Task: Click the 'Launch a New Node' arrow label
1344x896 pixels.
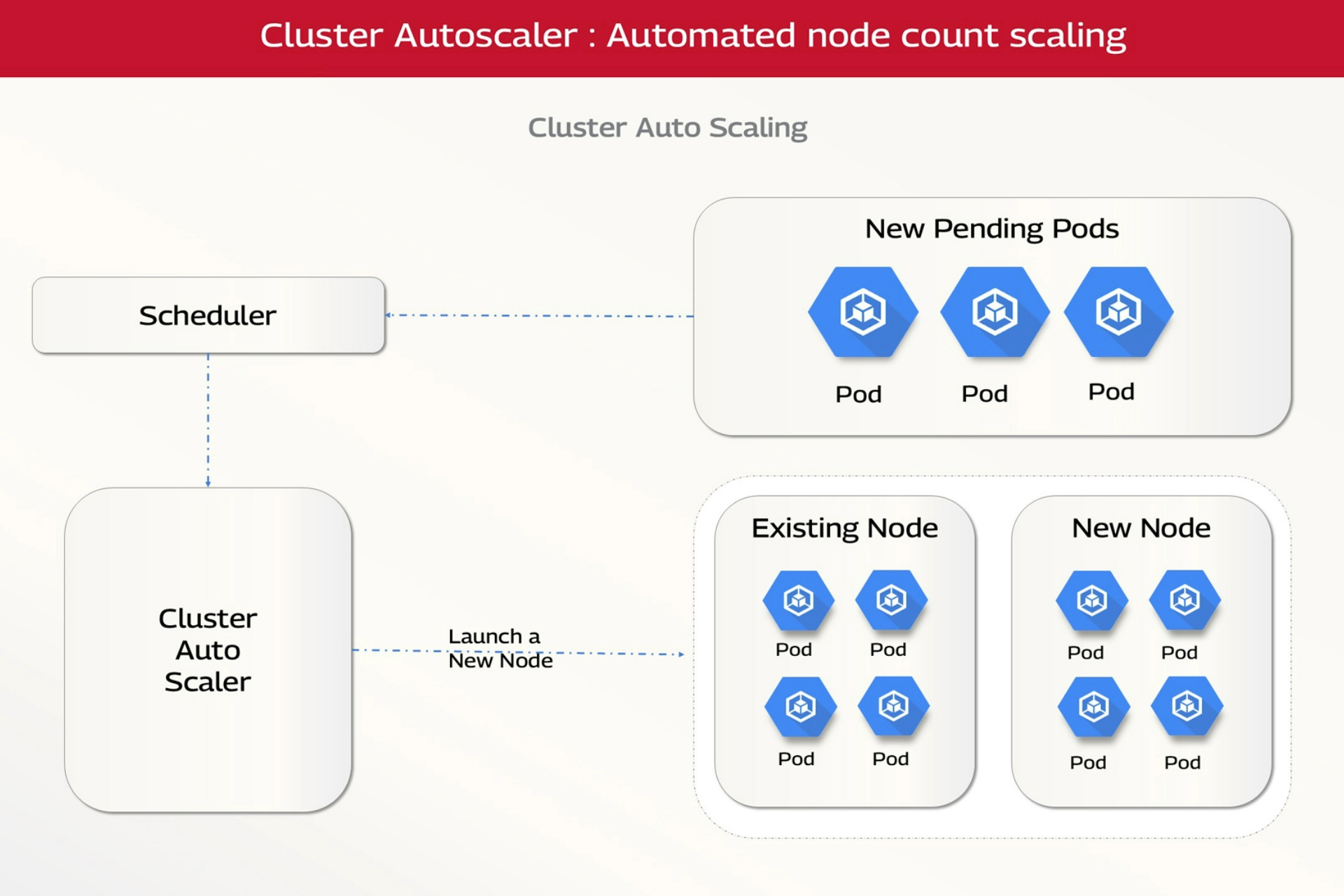Action: pyautogui.click(x=500, y=648)
